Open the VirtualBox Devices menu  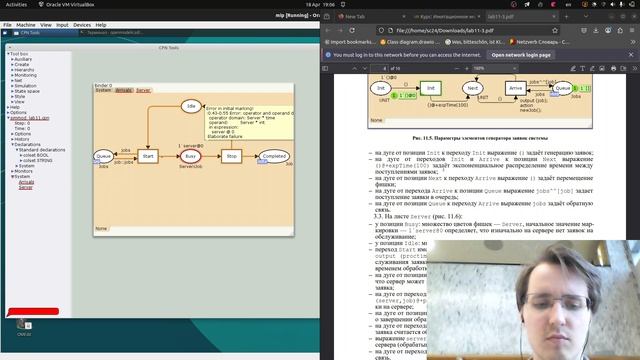point(82,25)
